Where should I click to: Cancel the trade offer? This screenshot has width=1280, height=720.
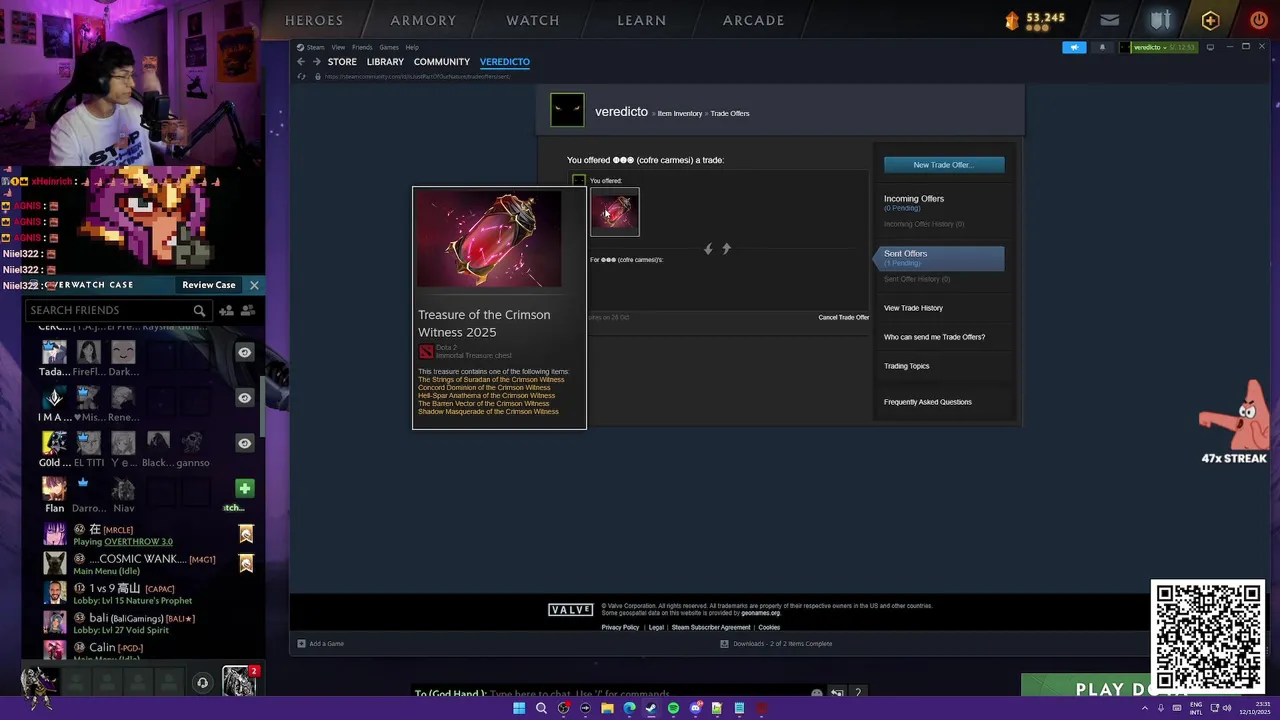tap(844, 318)
